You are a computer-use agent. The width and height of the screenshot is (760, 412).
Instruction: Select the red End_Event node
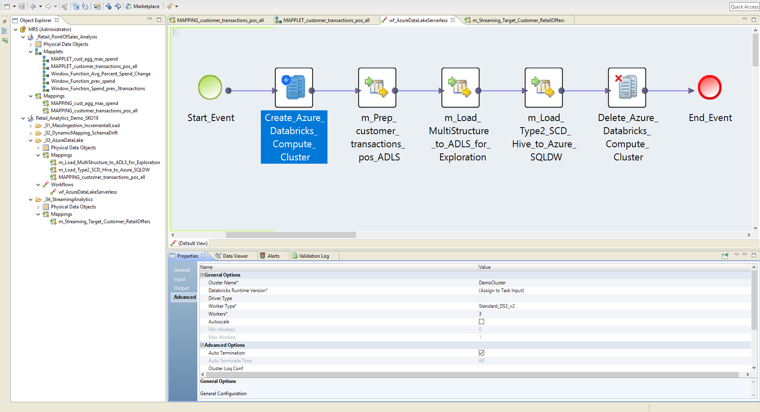pos(709,88)
